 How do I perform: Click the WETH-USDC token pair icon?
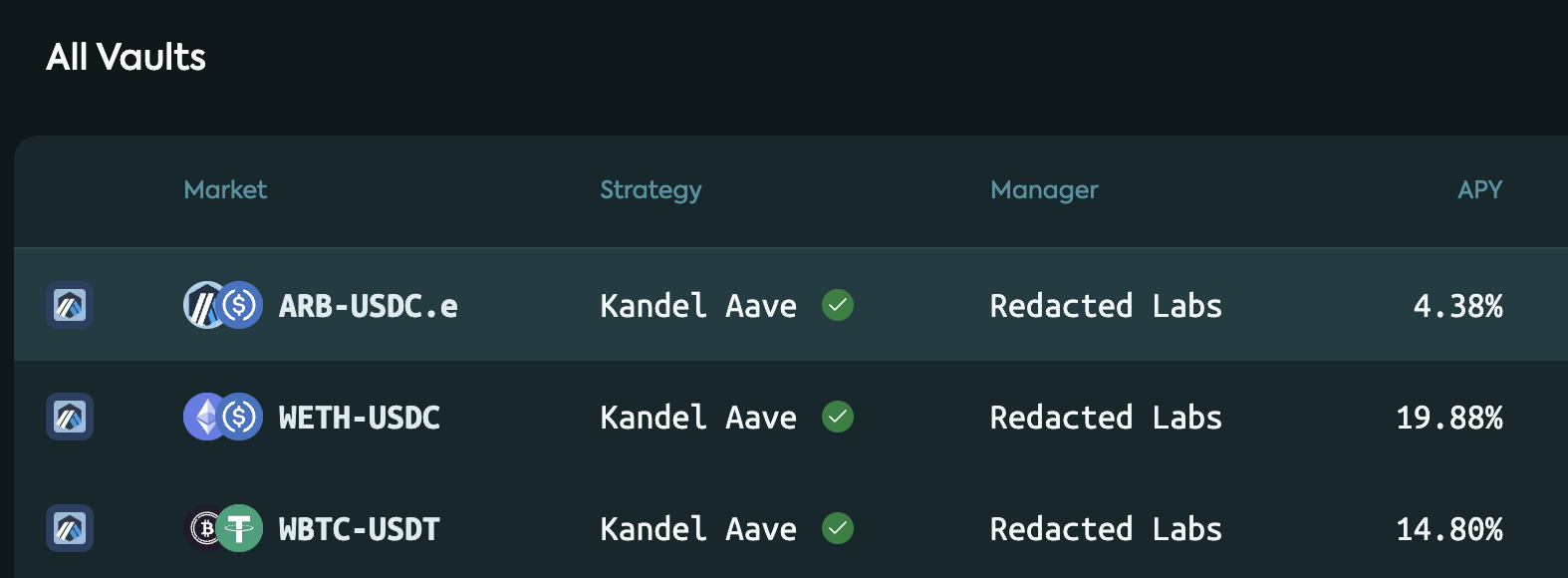pos(223,417)
